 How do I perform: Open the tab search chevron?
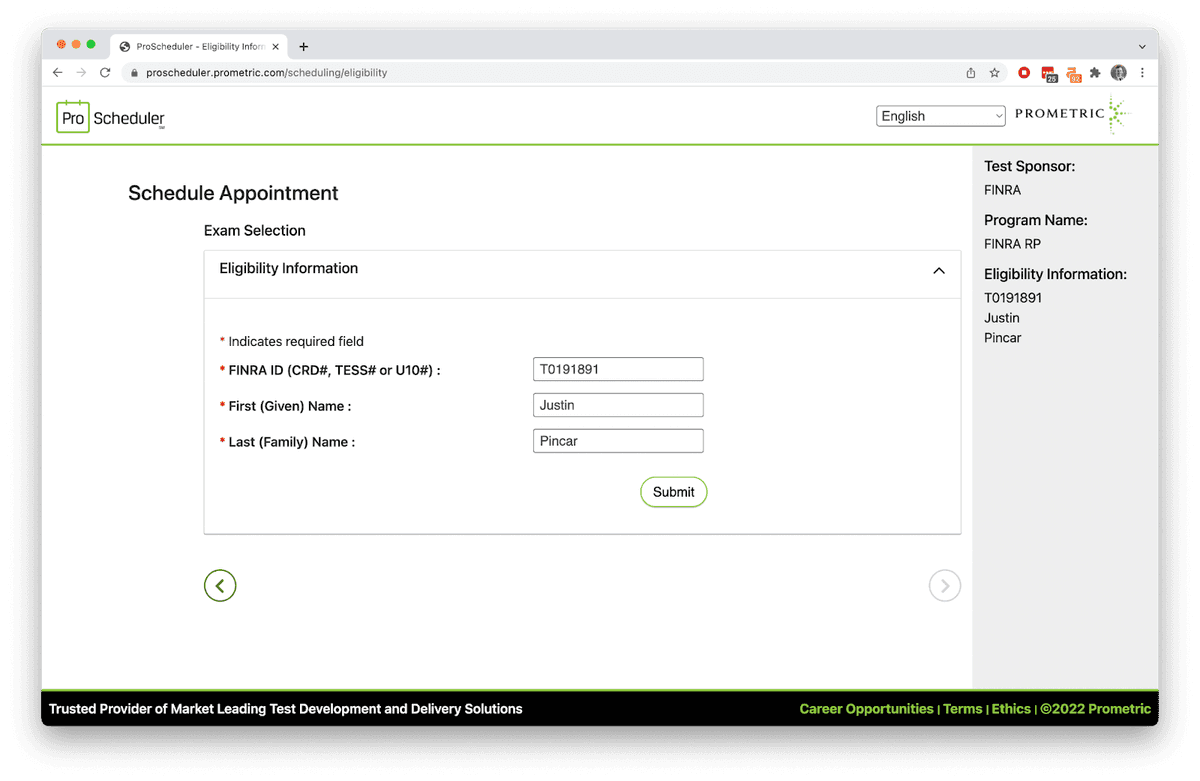pyautogui.click(x=1142, y=46)
